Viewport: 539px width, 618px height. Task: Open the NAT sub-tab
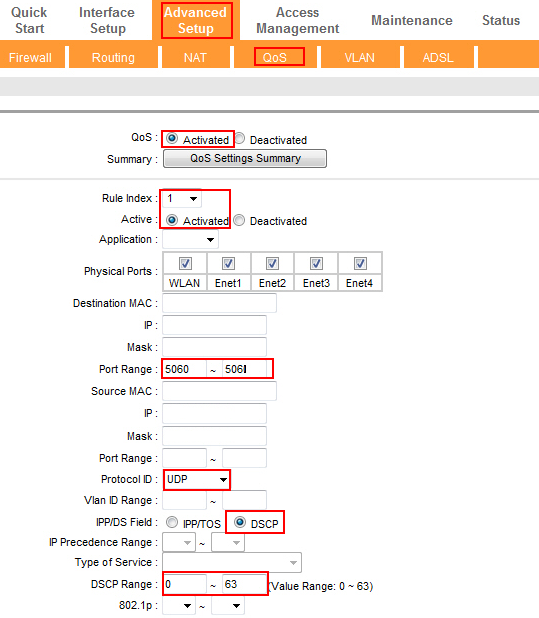coord(195,58)
